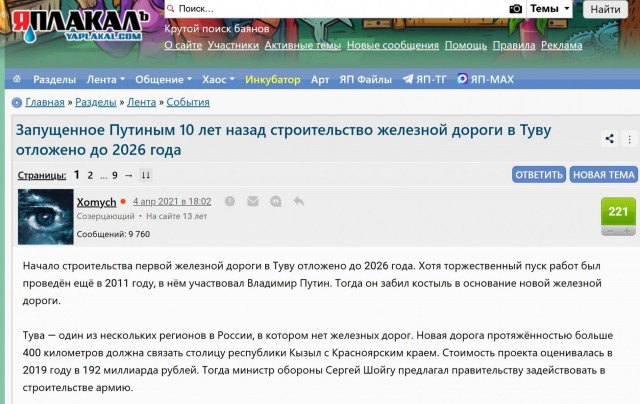The height and width of the screenshot is (404, 640).
Task: Click the post rating 221 badge
Action: (618, 211)
